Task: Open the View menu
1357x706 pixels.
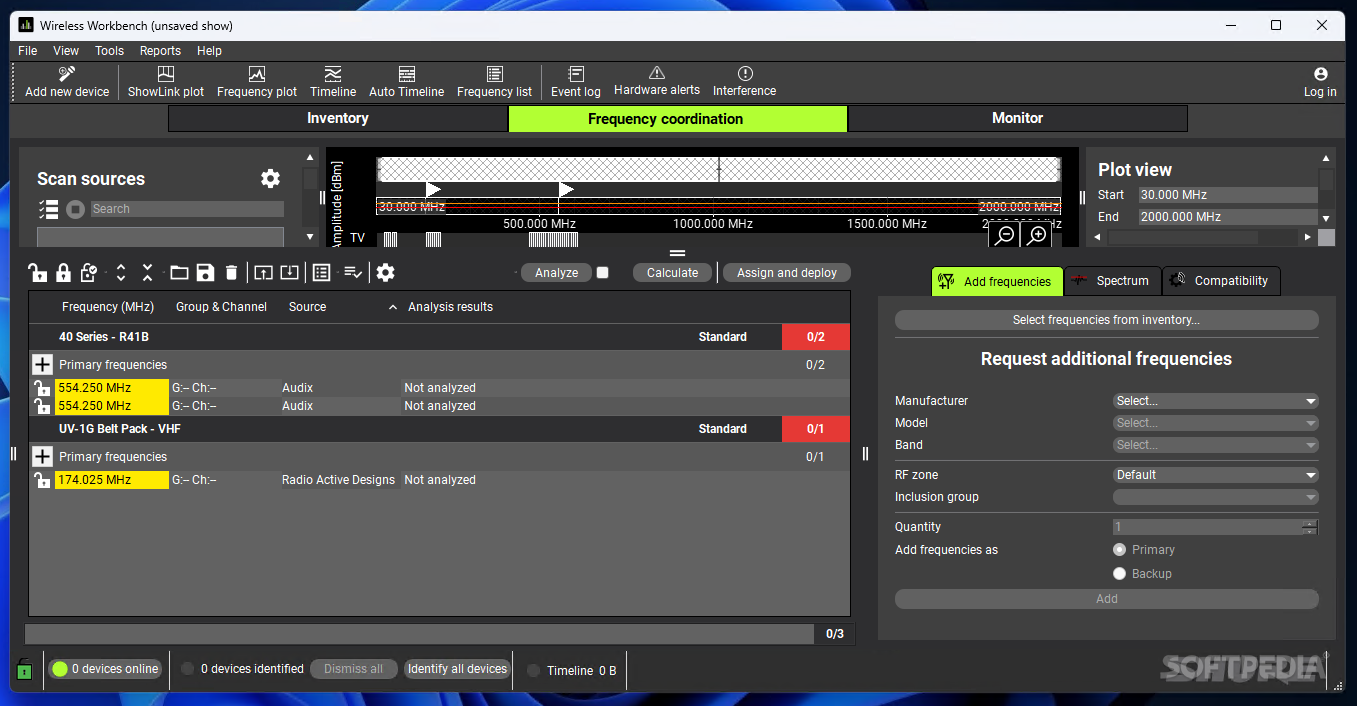Action: coord(66,51)
